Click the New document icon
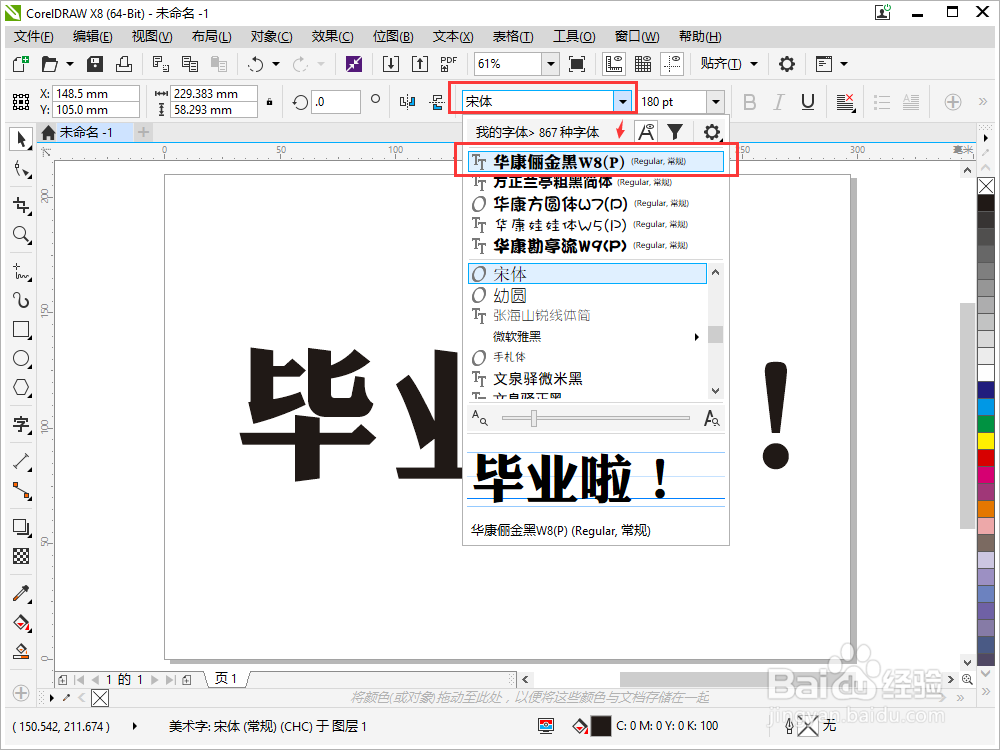The height and width of the screenshot is (750, 1000). 20,64
